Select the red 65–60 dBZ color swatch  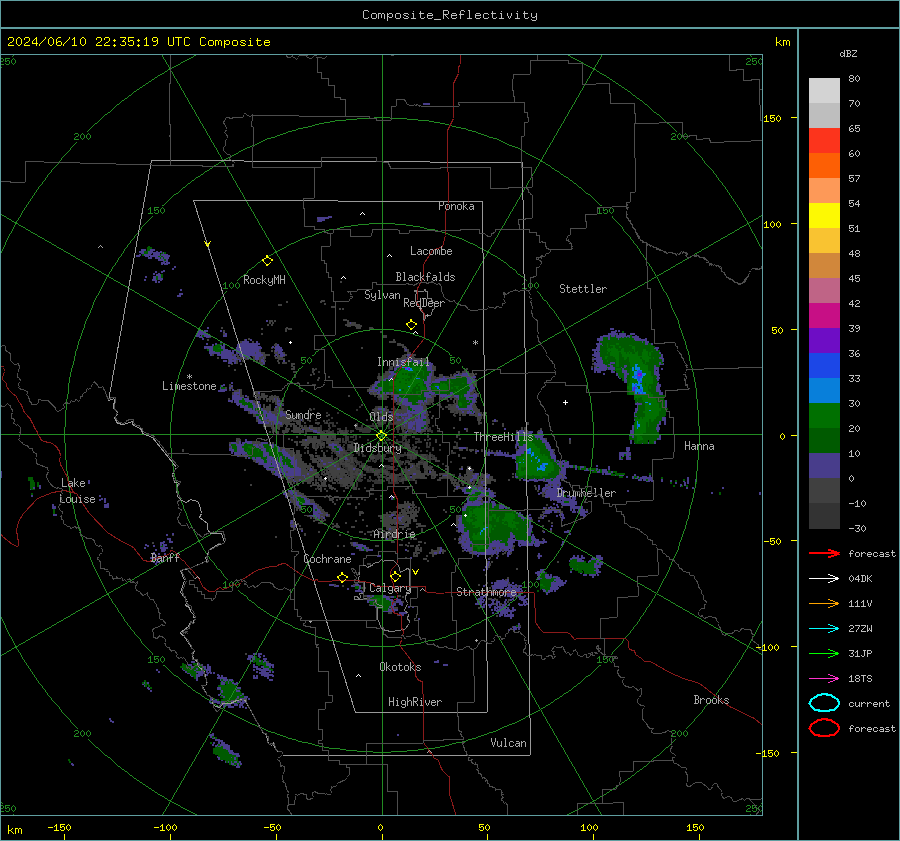tap(824, 141)
